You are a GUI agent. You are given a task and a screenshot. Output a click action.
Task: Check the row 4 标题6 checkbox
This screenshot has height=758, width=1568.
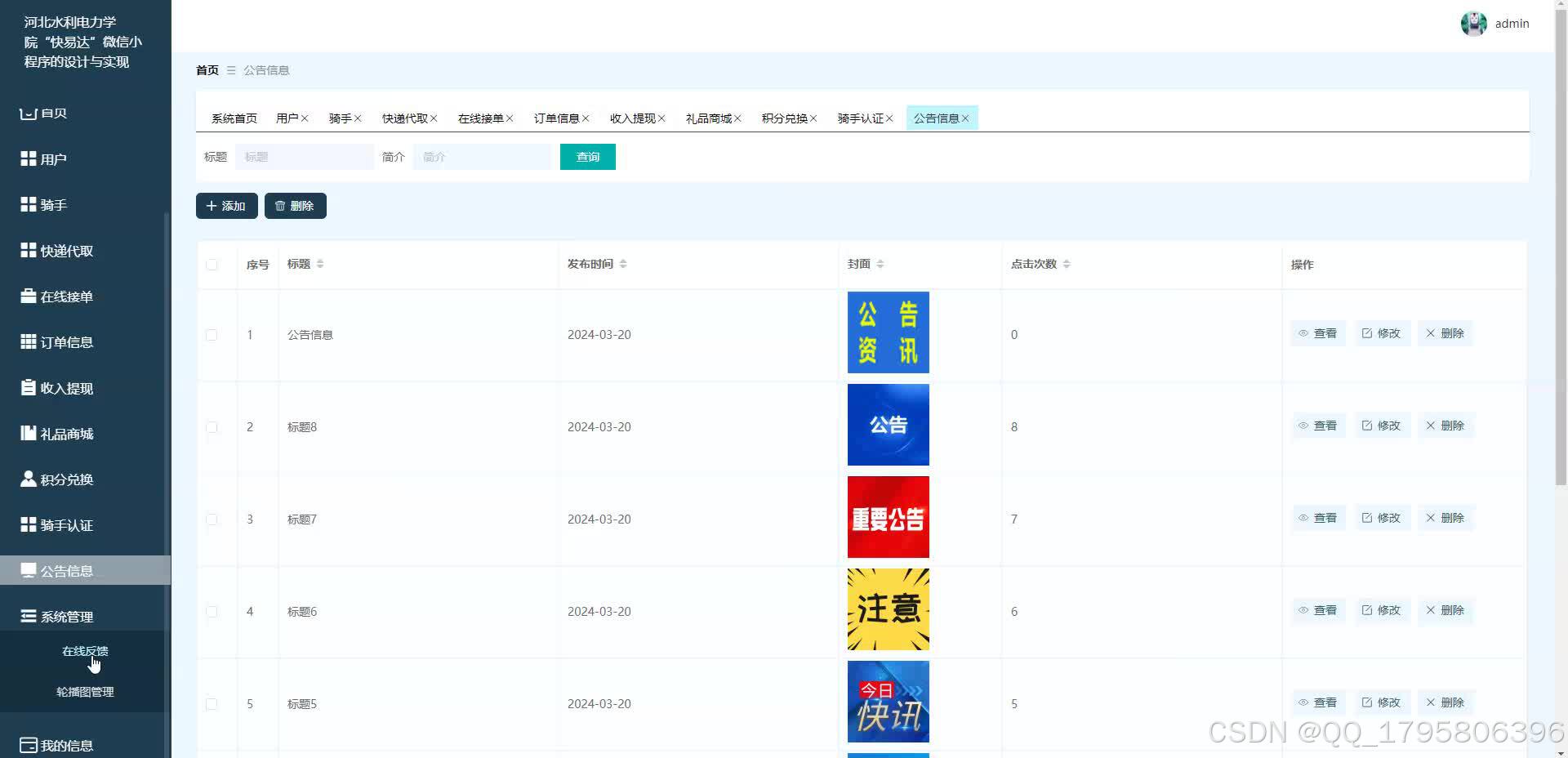212,612
